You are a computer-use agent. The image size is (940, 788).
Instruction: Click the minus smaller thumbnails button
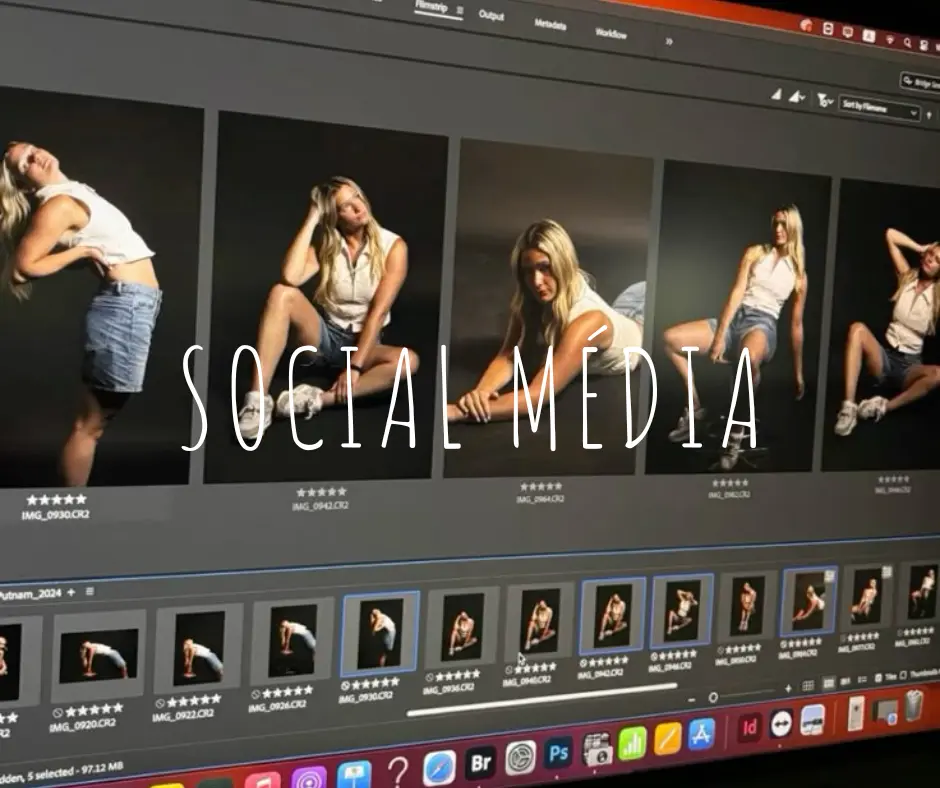692,699
